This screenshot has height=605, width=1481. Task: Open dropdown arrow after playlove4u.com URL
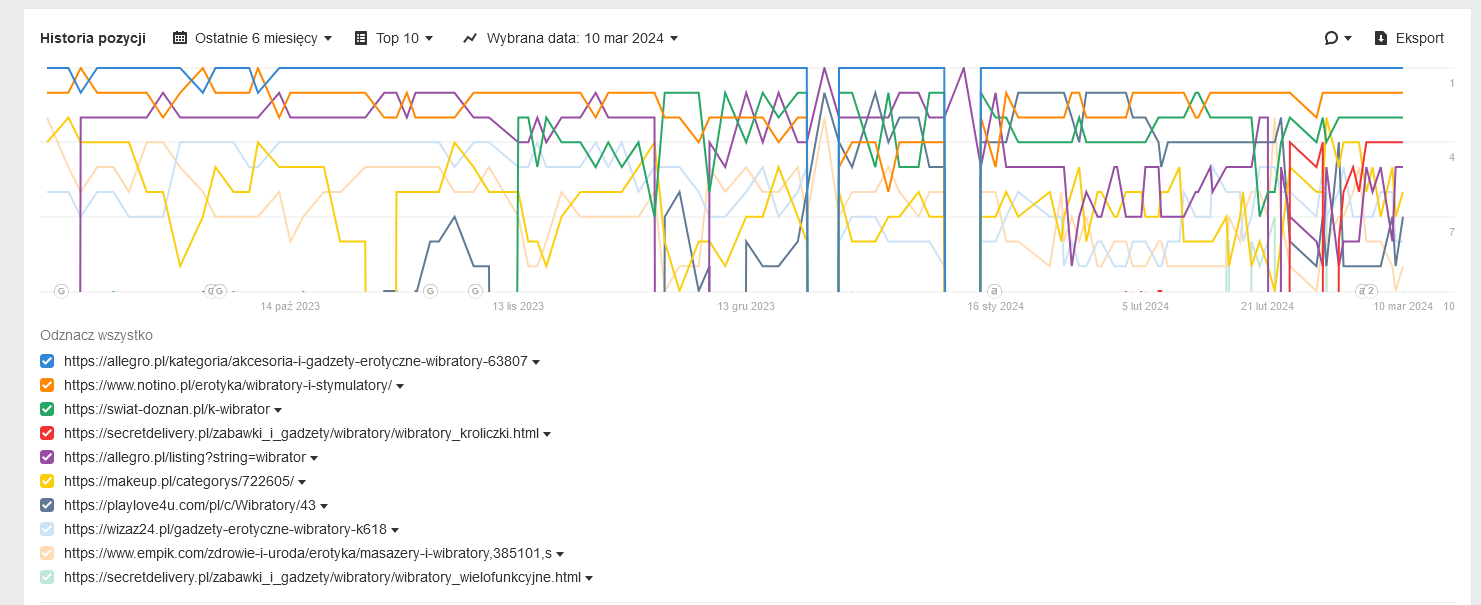(324, 506)
